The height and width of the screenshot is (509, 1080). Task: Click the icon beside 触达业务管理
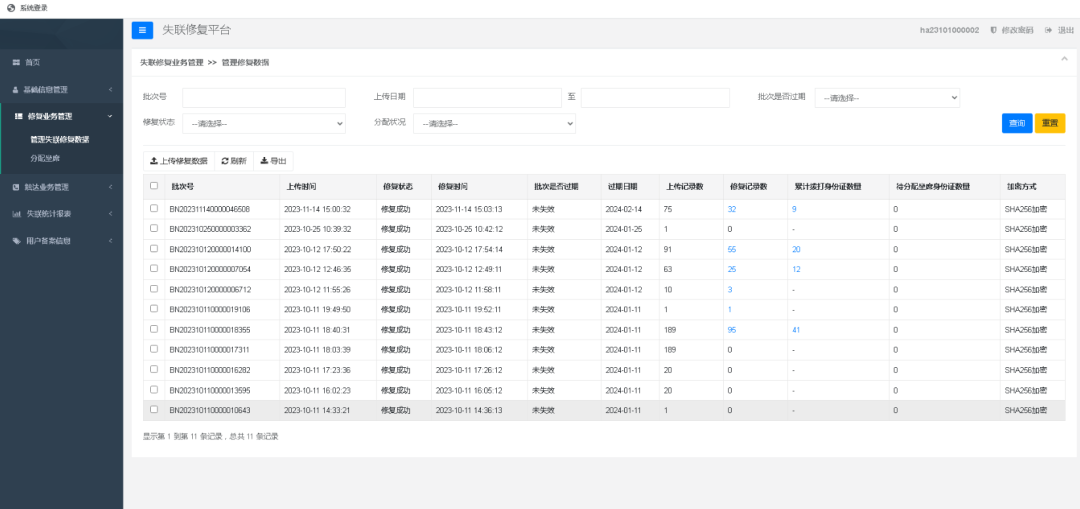pyautogui.click(x=16, y=187)
